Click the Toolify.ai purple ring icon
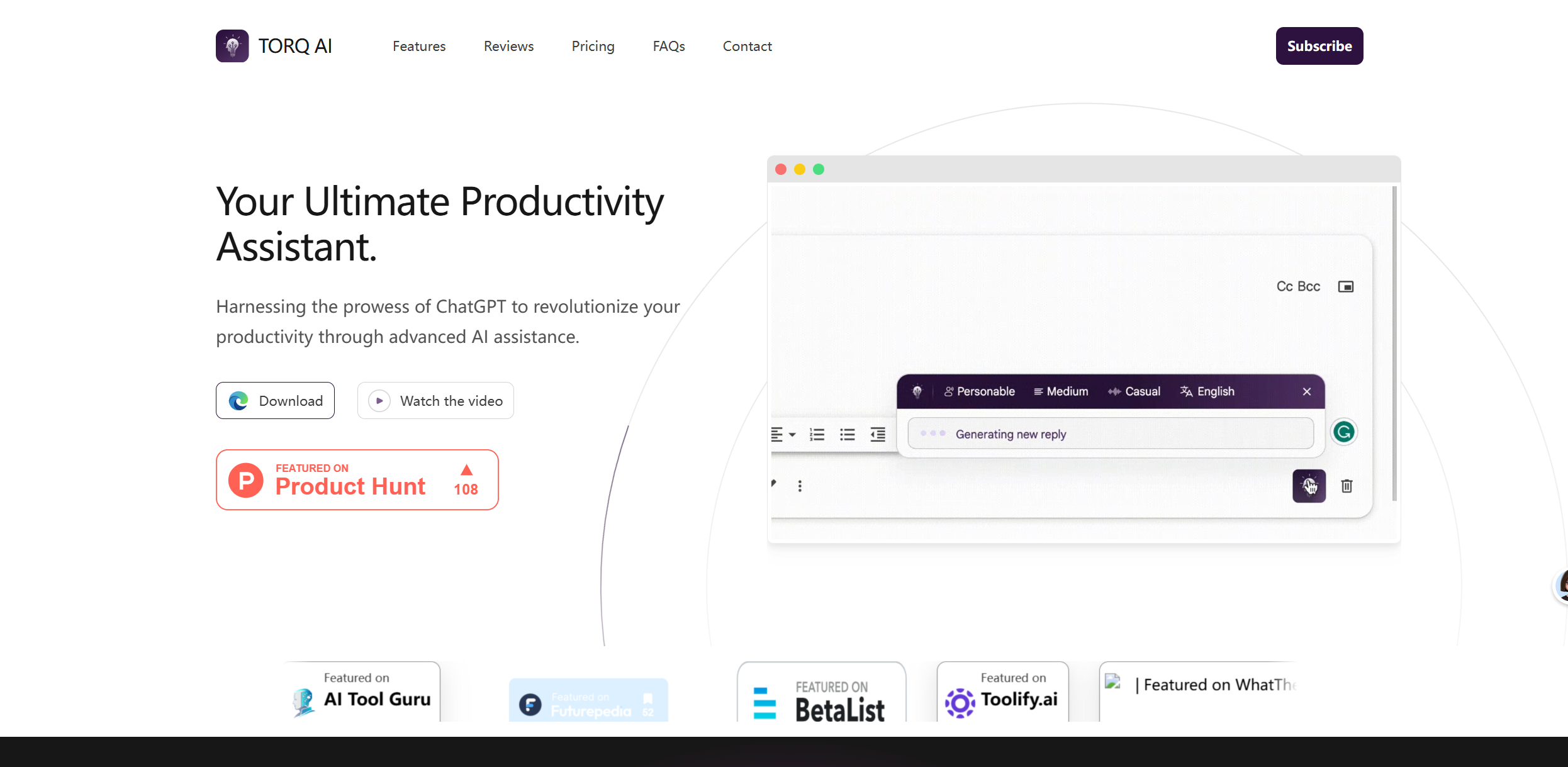The width and height of the screenshot is (1568, 767). pyautogui.click(x=960, y=703)
